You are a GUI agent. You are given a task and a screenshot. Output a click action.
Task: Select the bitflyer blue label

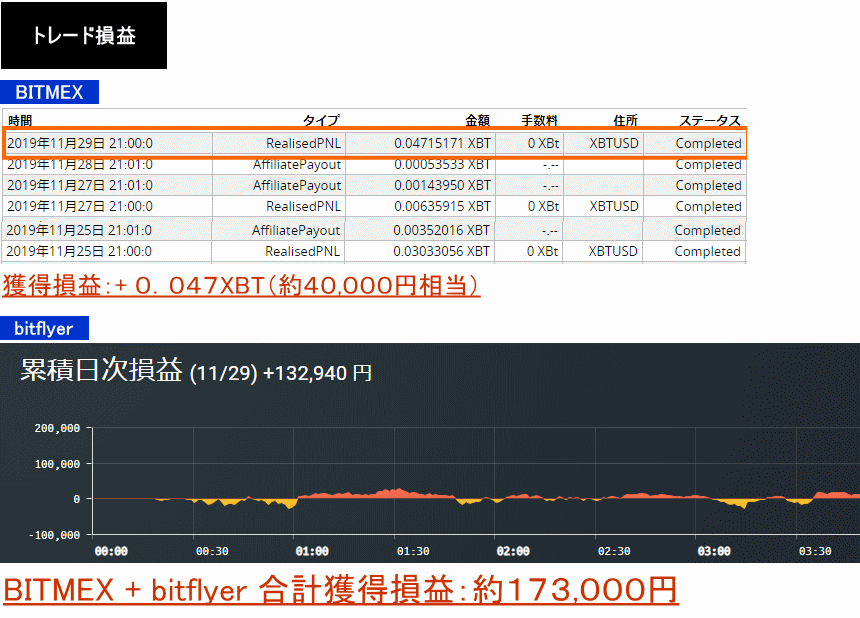click(44, 328)
